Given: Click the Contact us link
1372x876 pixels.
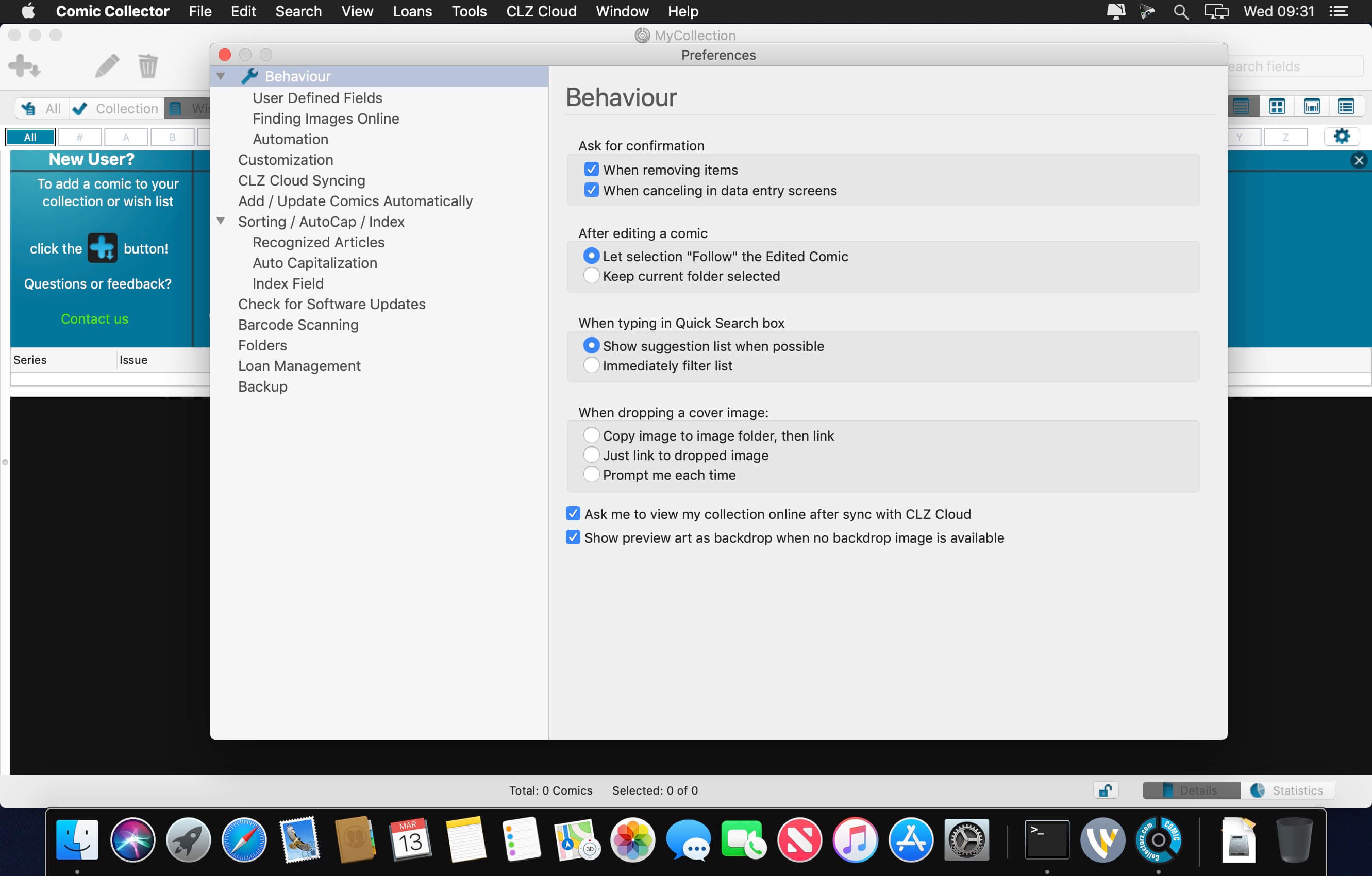Looking at the screenshot, I should click(95, 319).
